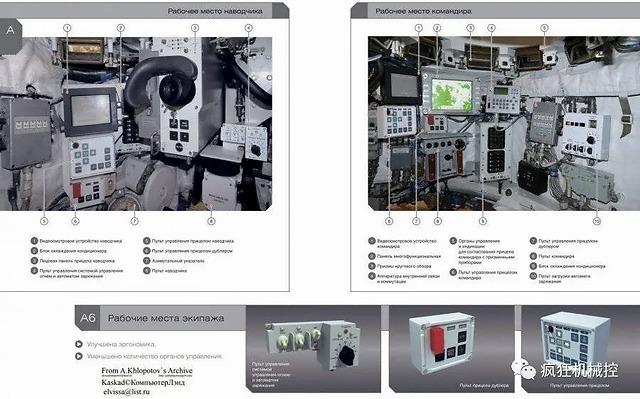Image resolution: width=640 pixels, height=399 pixels.
Task: Click legend bullet 8 next to "Пульт командира"
Action: [533, 256]
